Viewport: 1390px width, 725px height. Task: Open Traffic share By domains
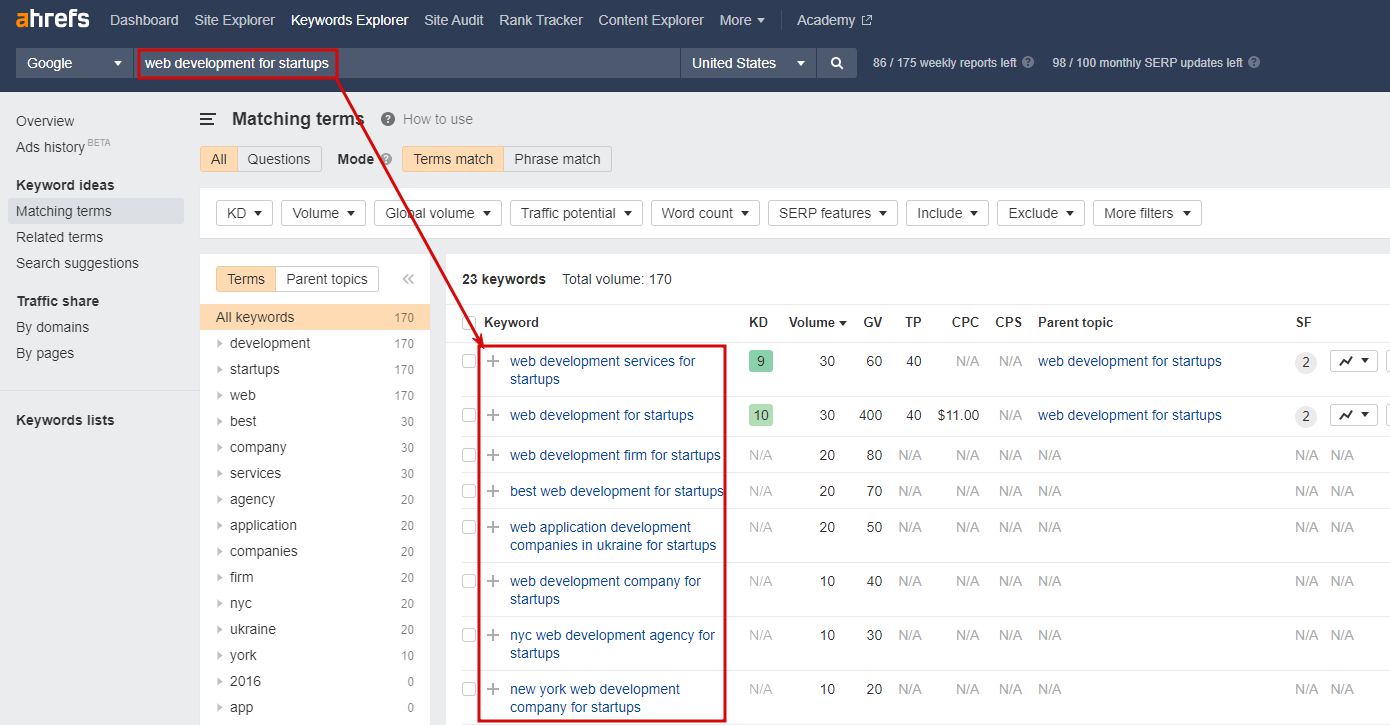click(52, 327)
